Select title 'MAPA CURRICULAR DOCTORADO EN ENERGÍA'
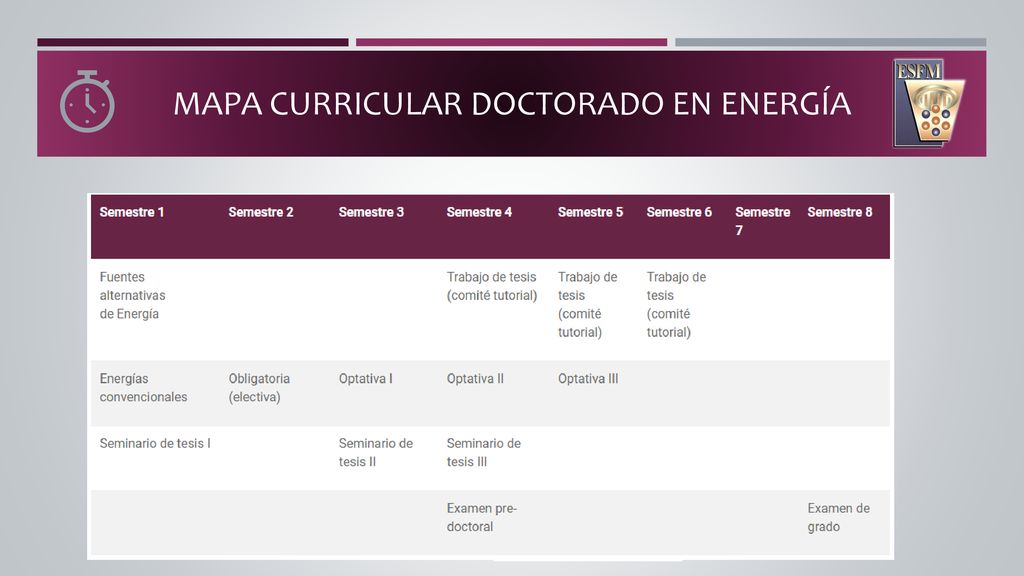The image size is (1024, 576). click(x=512, y=104)
